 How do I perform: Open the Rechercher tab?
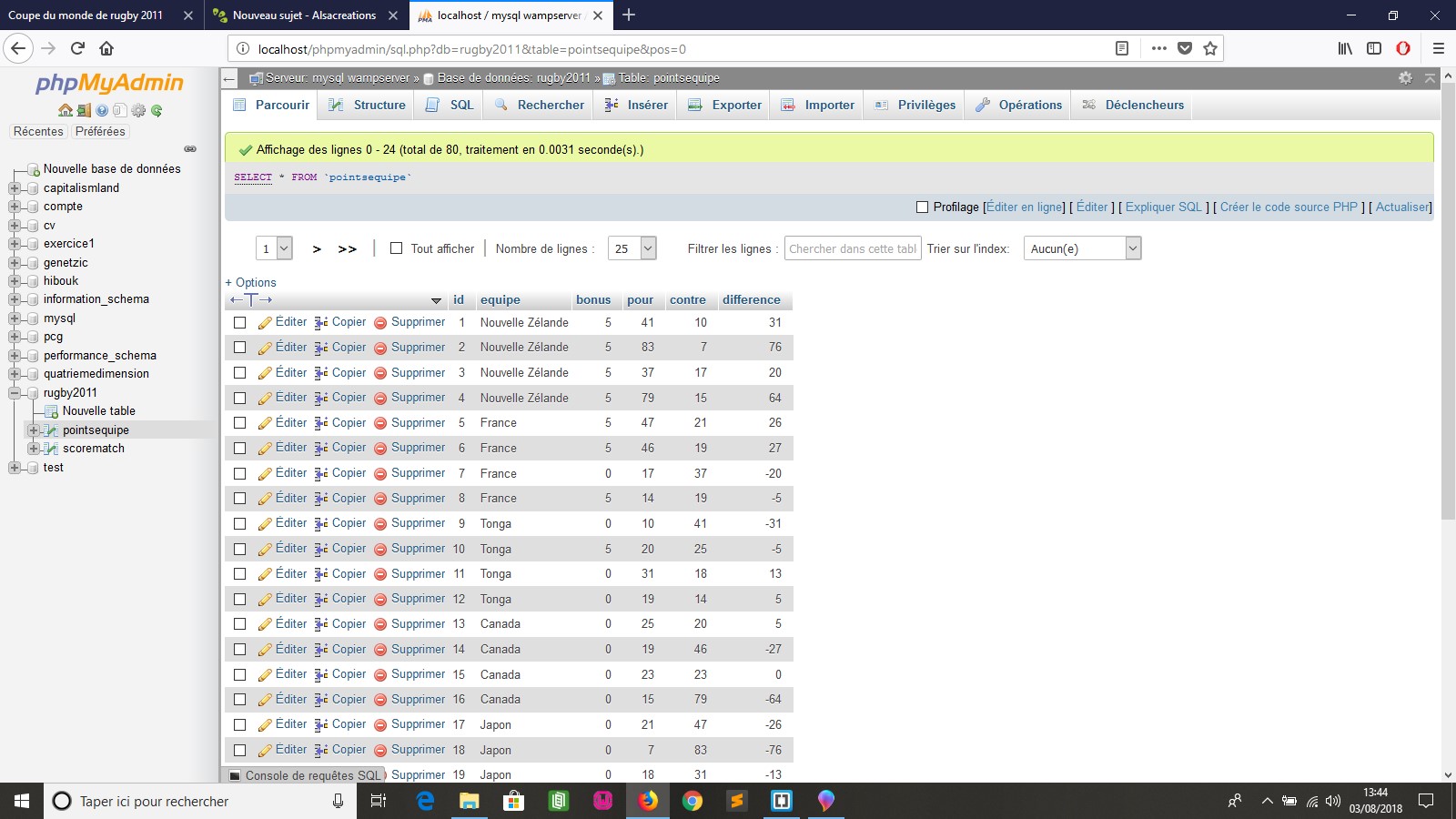[x=540, y=105]
